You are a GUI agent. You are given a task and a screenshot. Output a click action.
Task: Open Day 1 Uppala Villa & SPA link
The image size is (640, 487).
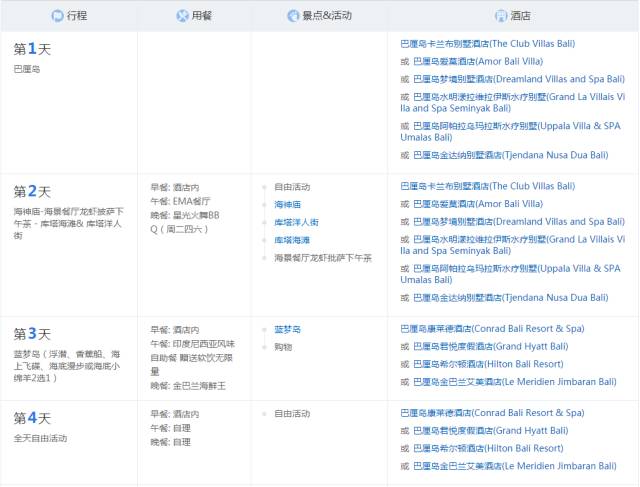click(x=510, y=131)
